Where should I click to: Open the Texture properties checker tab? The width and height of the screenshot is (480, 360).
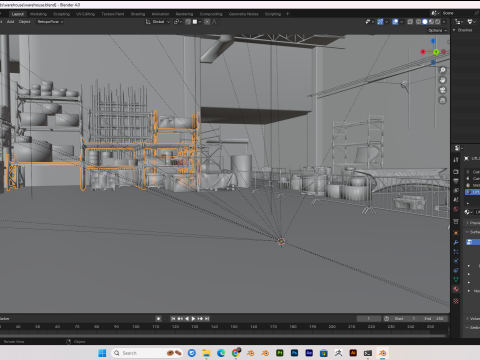(456, 301)
